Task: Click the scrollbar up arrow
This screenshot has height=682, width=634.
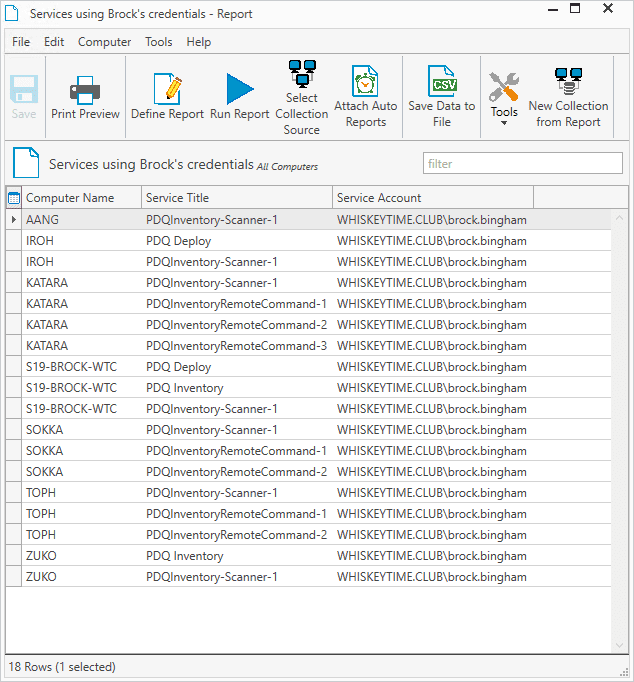Action: pyautogui.click(x=619, y=217)
